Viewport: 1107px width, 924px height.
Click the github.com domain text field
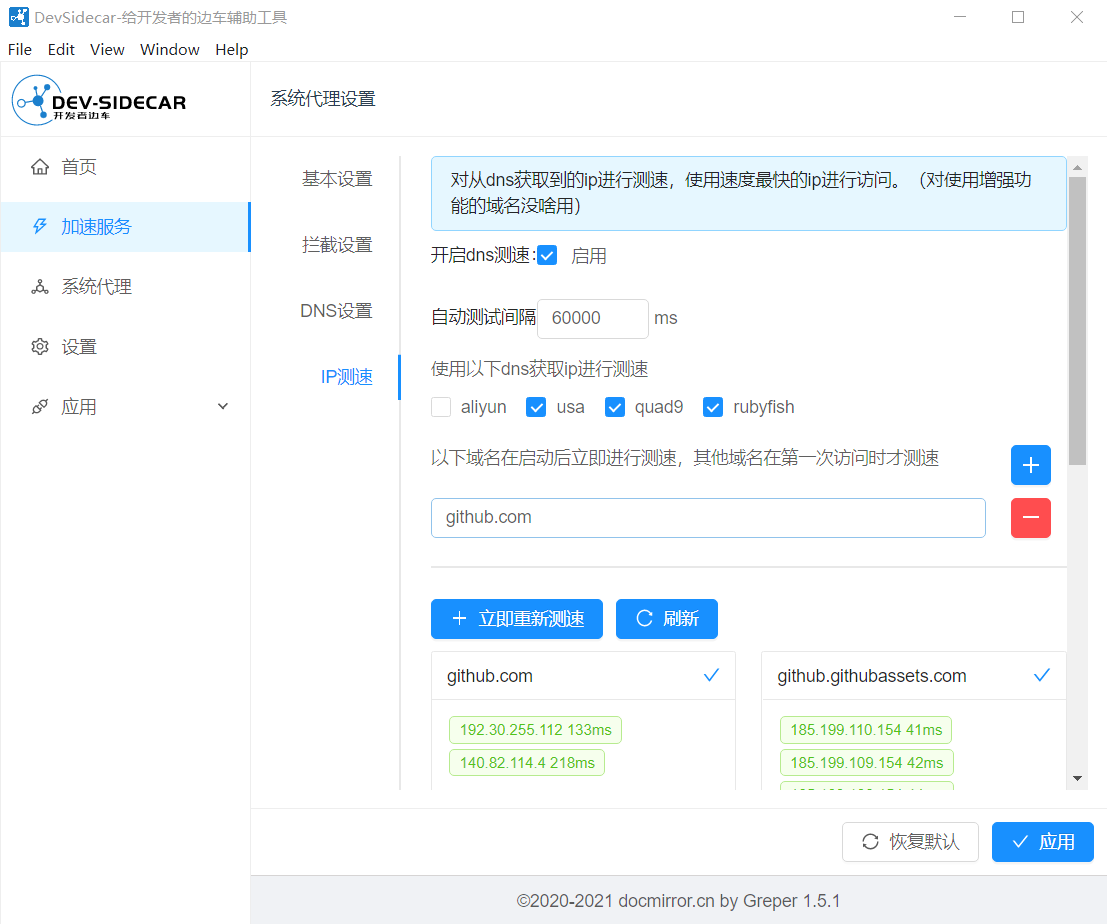[707, 518]
